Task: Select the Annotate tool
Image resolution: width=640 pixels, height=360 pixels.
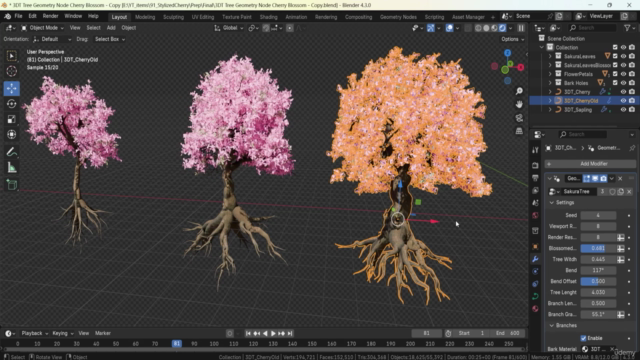Action: coord(11,152)
